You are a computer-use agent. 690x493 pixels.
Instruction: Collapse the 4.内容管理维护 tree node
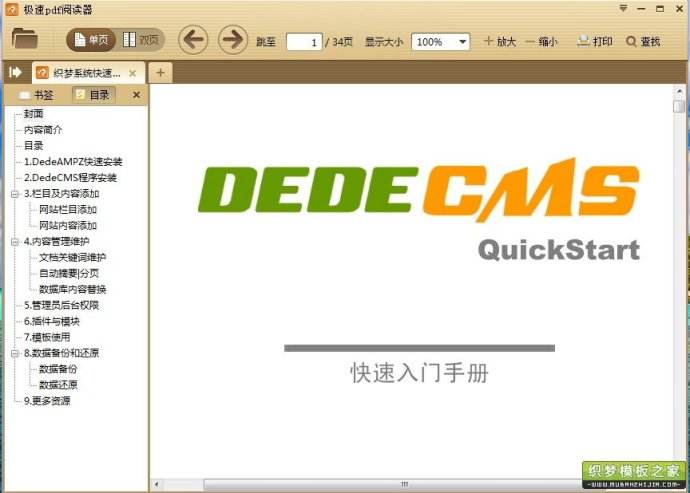pyautogui.click(x=15, y=242)
